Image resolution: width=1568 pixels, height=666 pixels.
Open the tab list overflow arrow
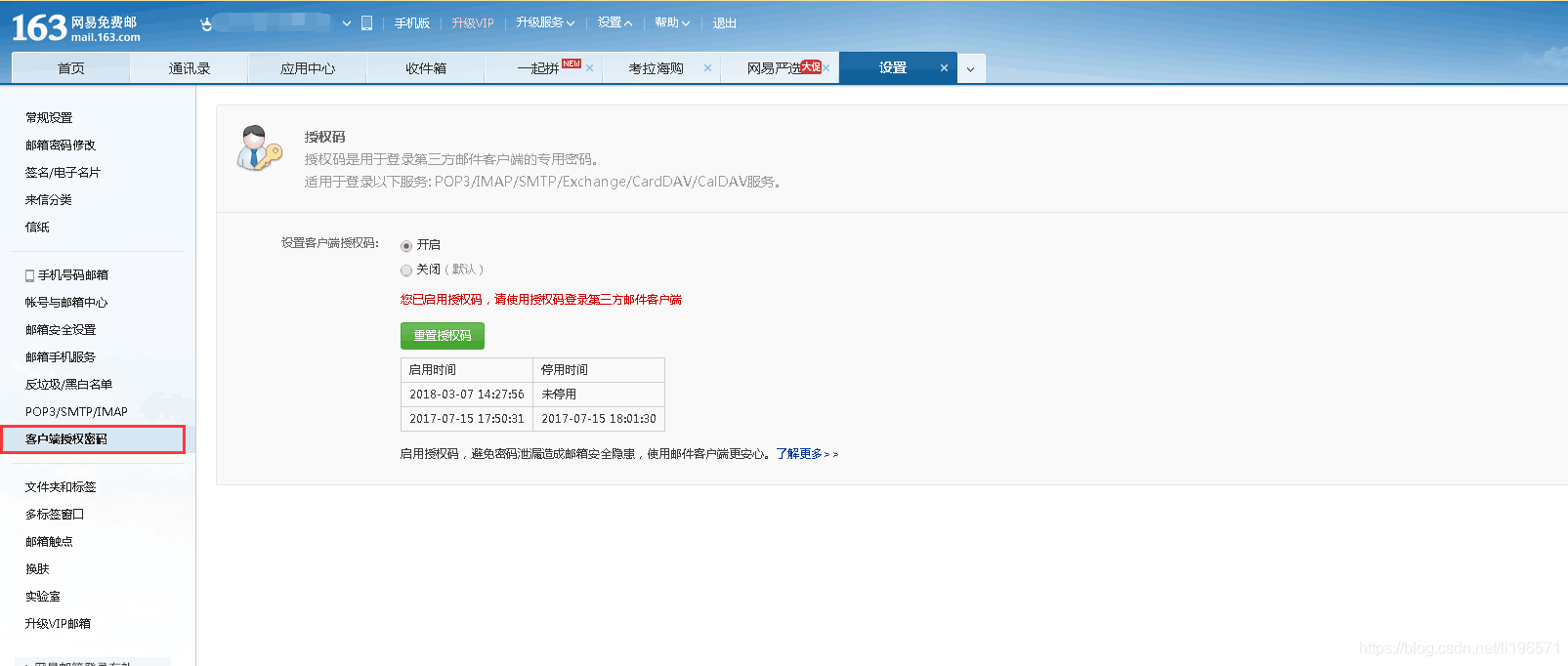(971, 69)
